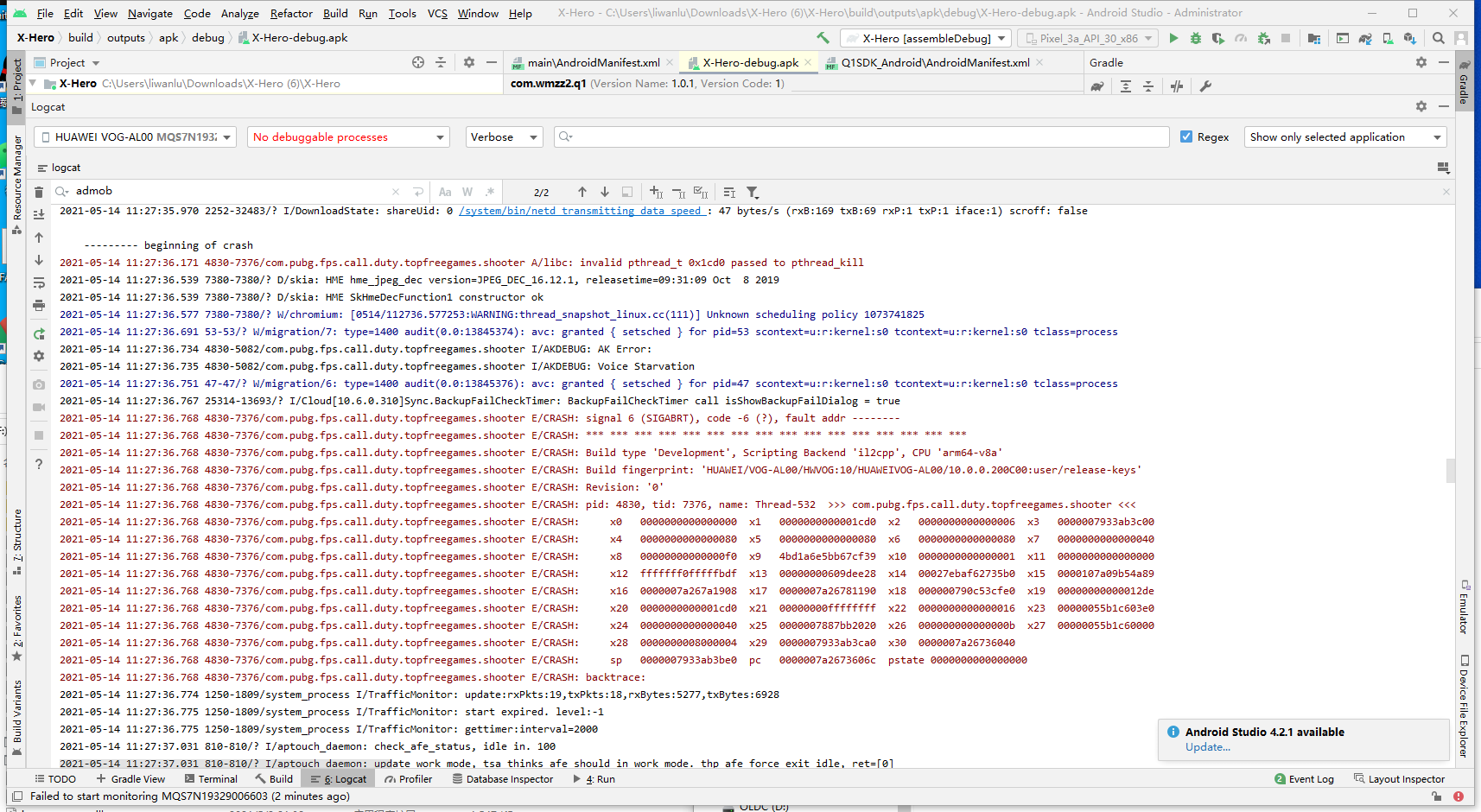Toggle soft-wrap icon in logcat sidebar
This screenshot has height=812, width=1481.
tap(39, 282)
